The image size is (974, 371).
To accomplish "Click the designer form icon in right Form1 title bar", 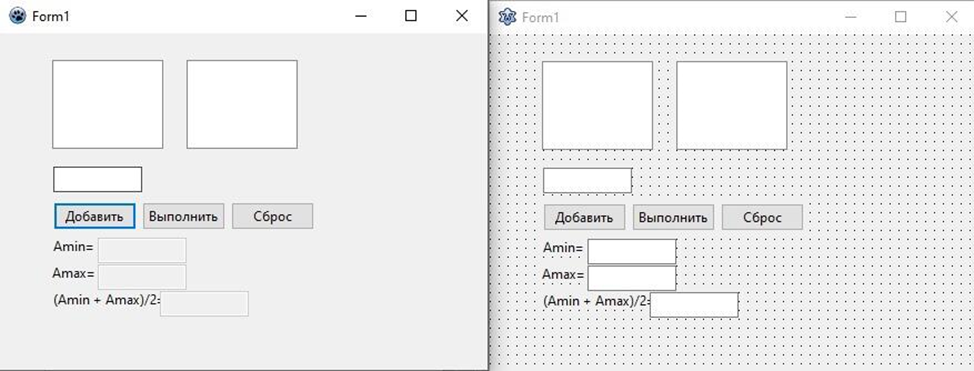I will [x=507, y=17].
